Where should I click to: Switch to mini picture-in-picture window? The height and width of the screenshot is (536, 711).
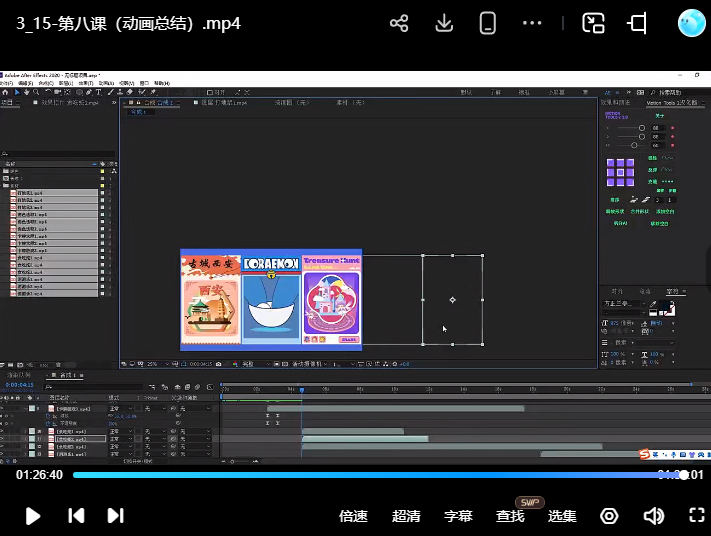click(x=594, y=23)
